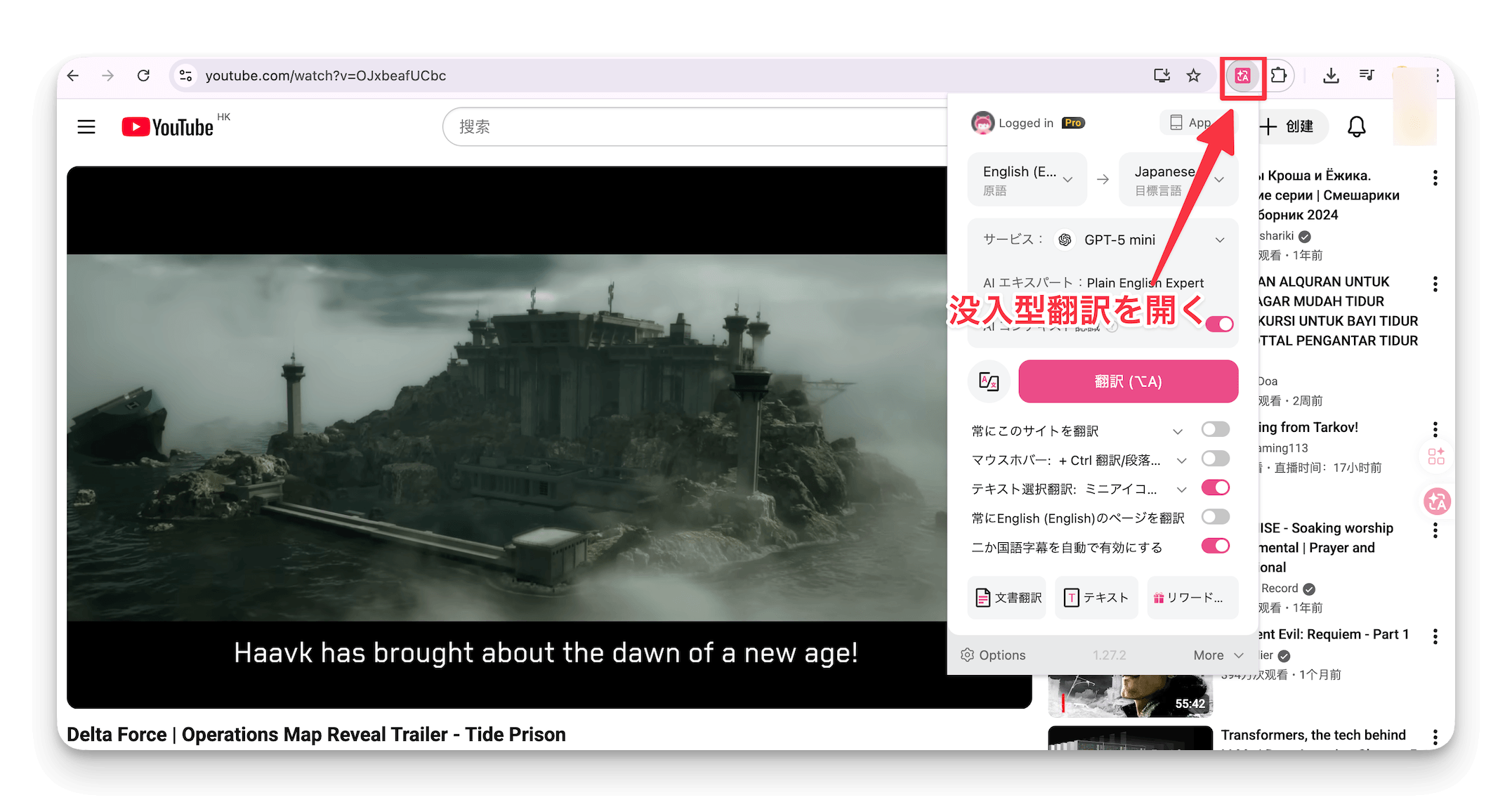Open 文書翻訳 document translation

[1007, 598]
